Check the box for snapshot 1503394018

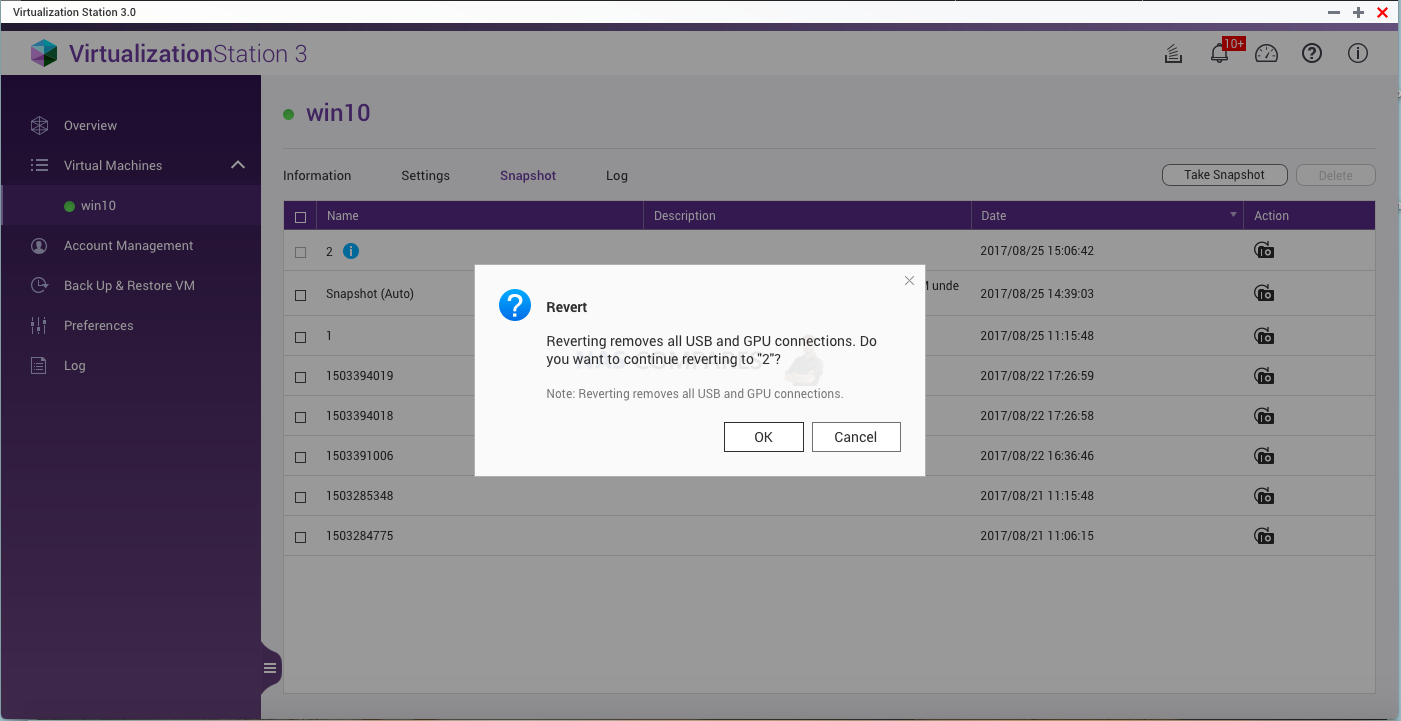[x=300, y=417]
